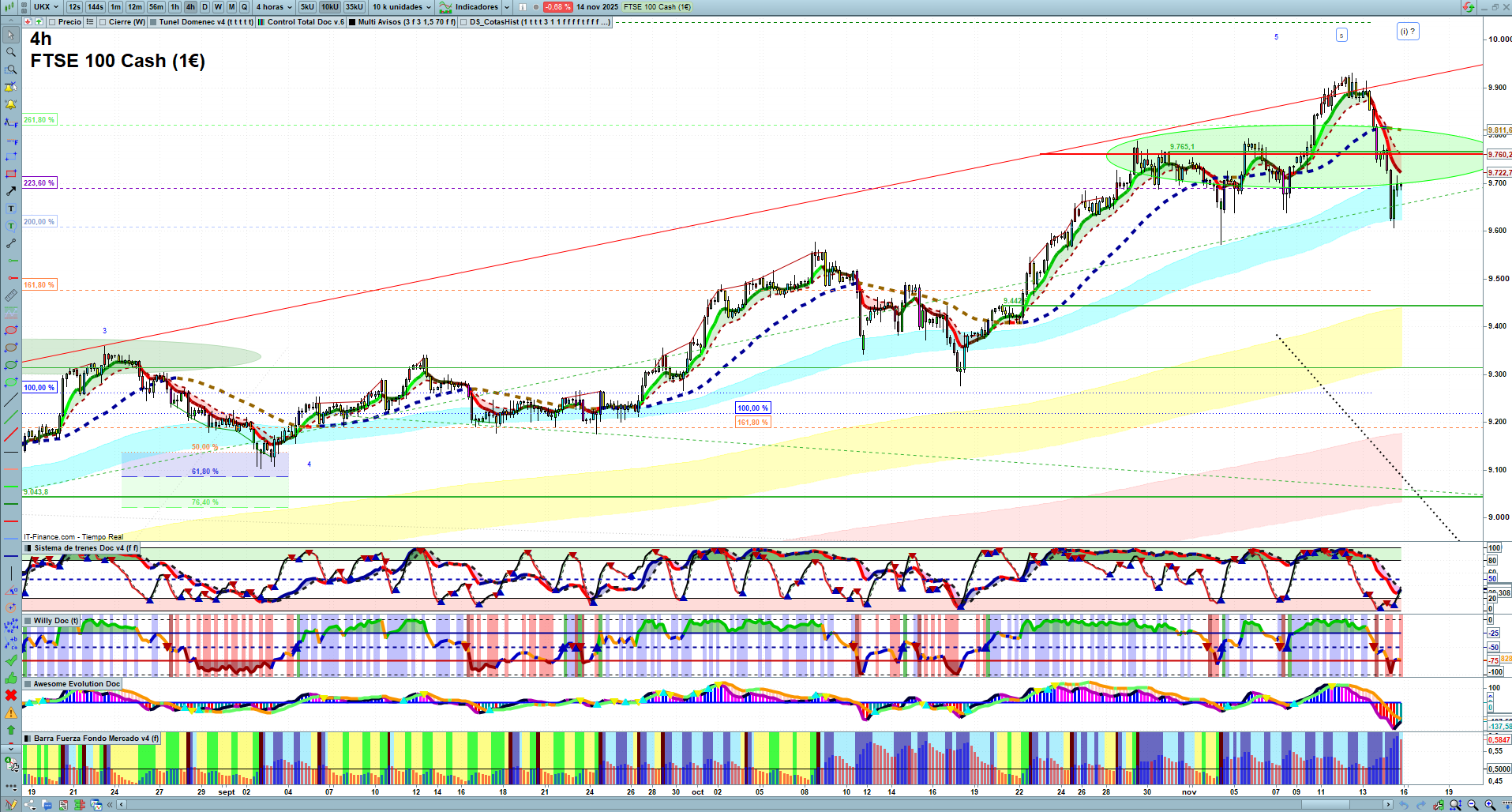Viewport: 1512px width, 812px height.
Task: Select the ruler measurement tool
Action: (11, 295)
